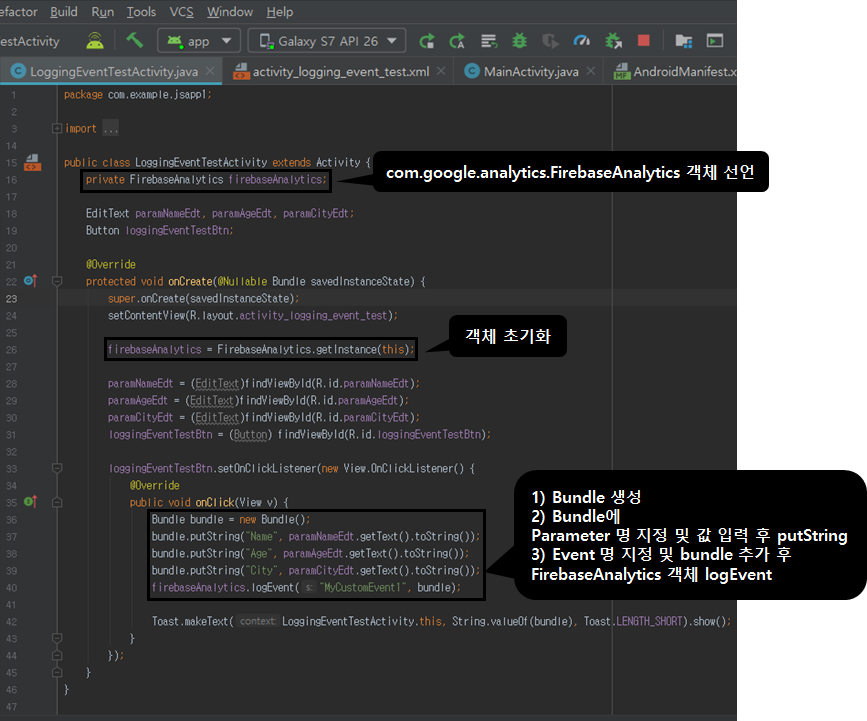
Task: Click 'activity_logging_event_test' in setContentView
Action: [x=312, y=316]
